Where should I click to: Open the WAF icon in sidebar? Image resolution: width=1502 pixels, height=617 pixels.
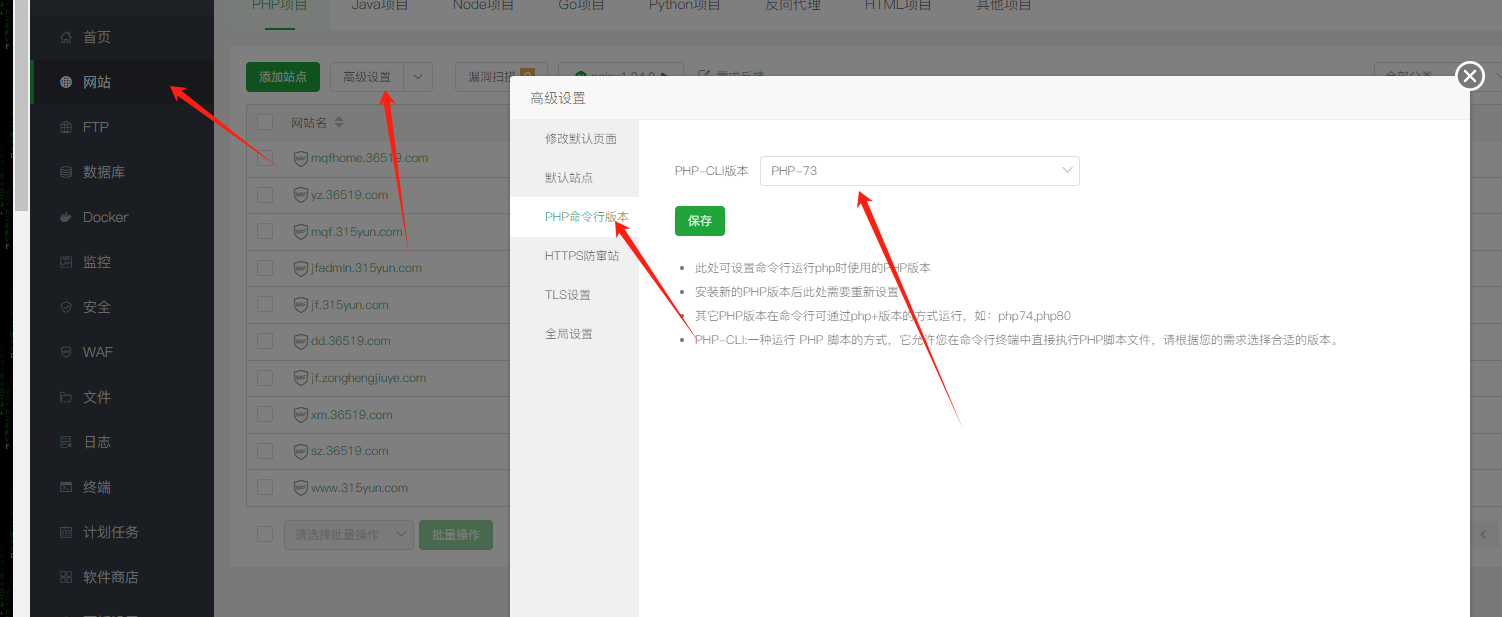[x=66, y=352]
